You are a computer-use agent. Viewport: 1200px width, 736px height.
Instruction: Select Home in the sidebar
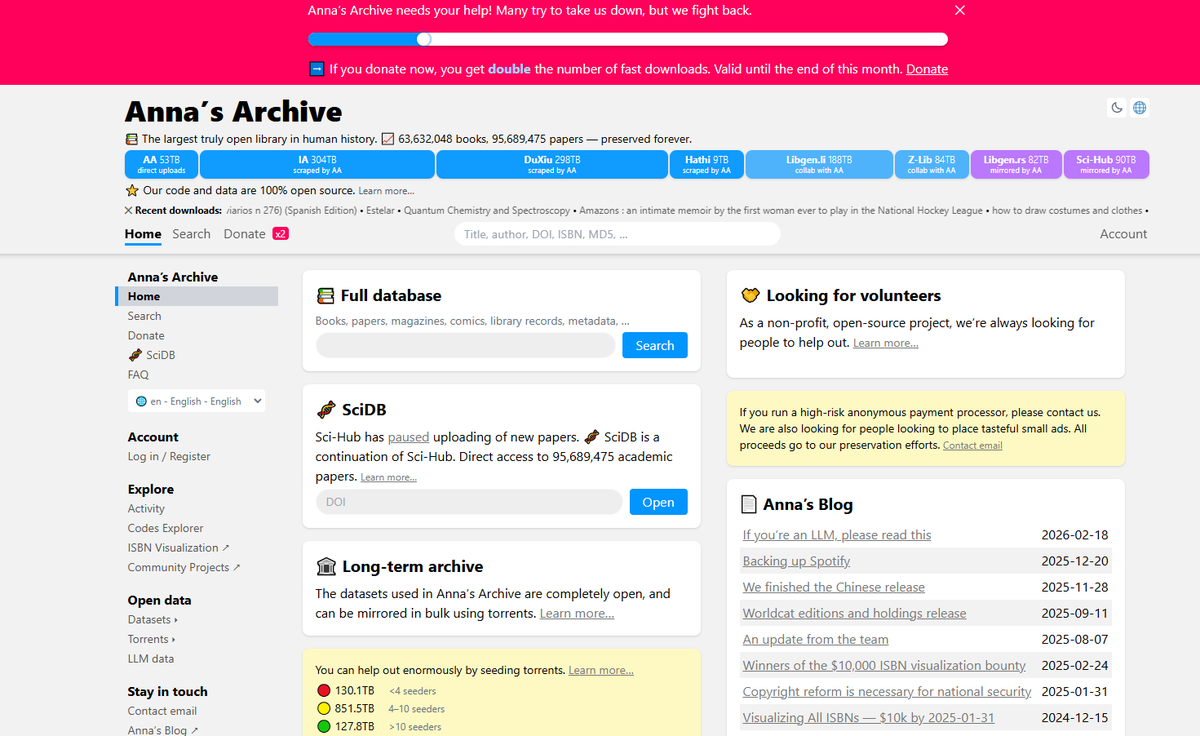[x=197, y=296]
